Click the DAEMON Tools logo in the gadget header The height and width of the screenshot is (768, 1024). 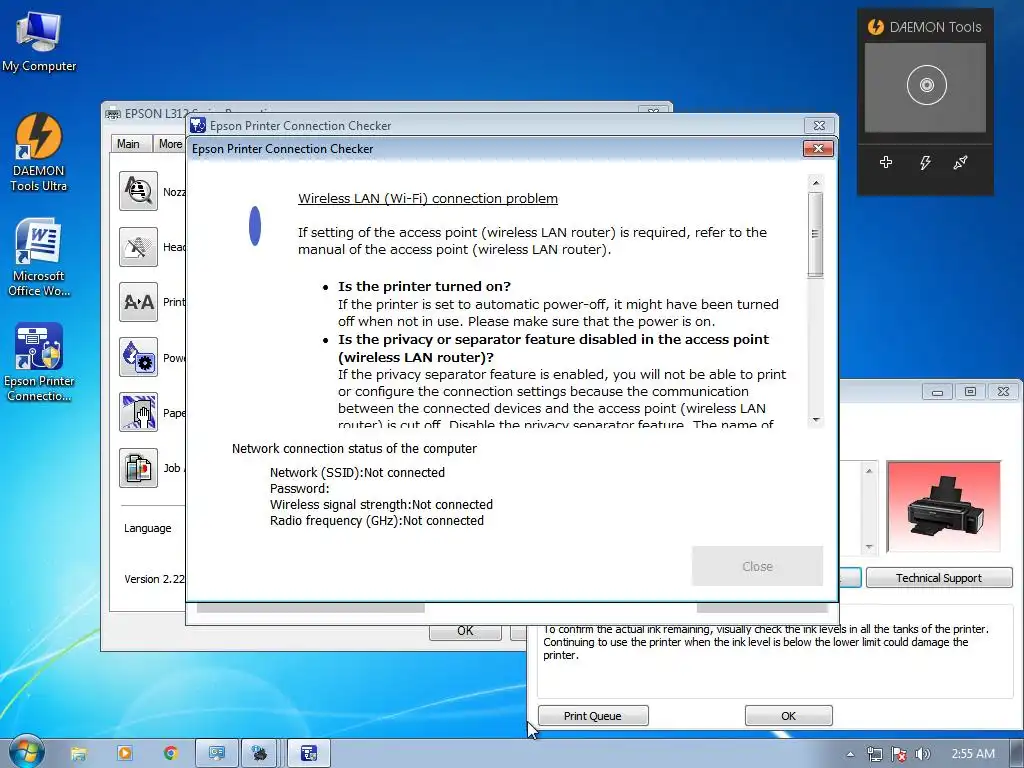click(875, 27)
